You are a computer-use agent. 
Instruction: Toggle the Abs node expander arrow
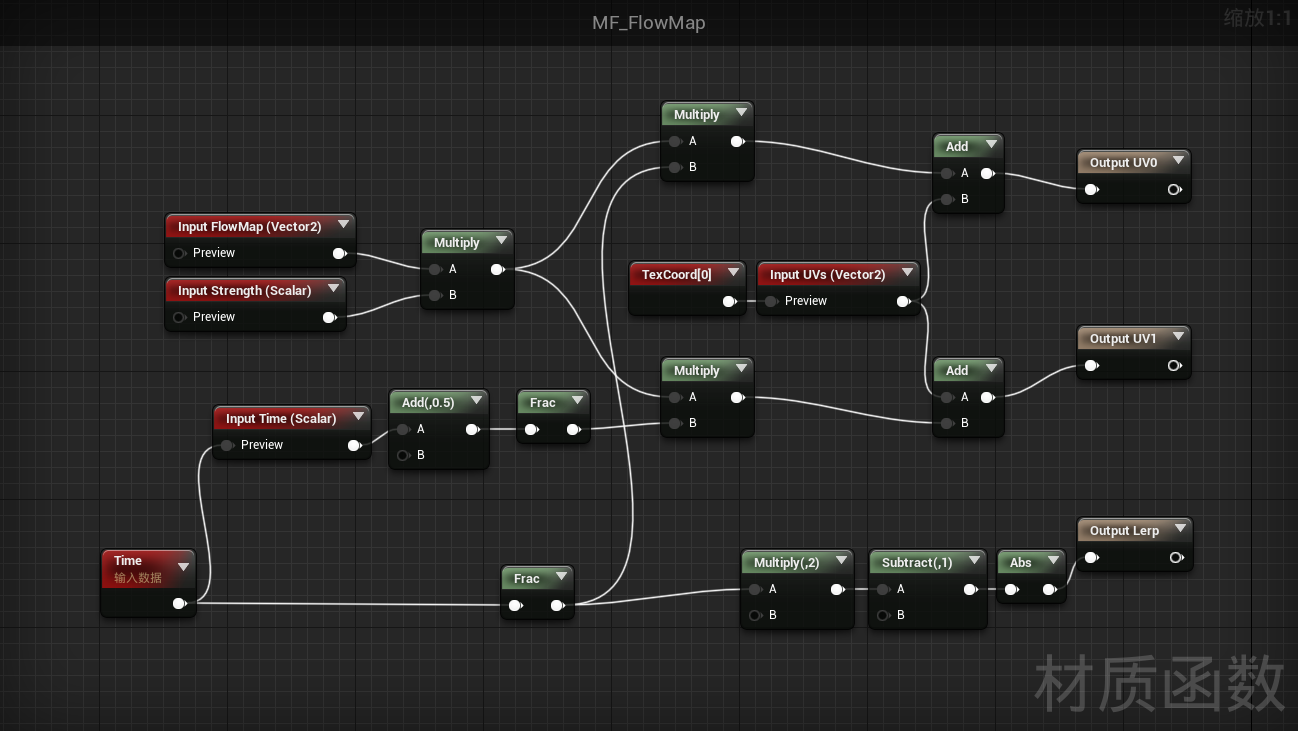[1052, 560]
